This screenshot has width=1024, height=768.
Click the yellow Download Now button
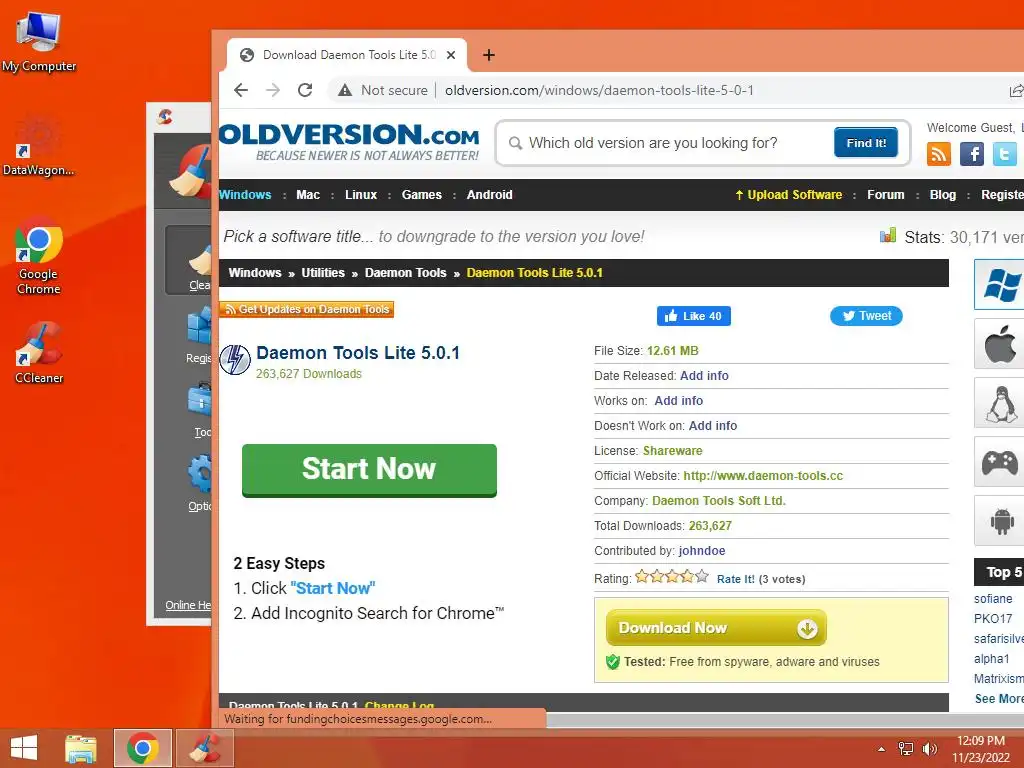pos(716,628)
